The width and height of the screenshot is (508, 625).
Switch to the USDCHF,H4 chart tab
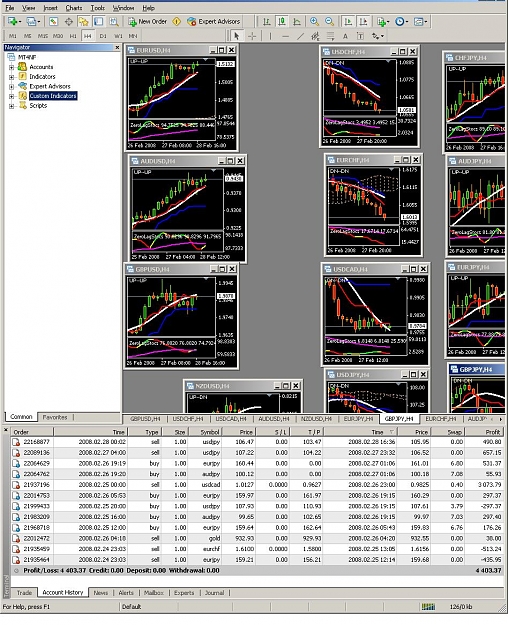(187, 419)
